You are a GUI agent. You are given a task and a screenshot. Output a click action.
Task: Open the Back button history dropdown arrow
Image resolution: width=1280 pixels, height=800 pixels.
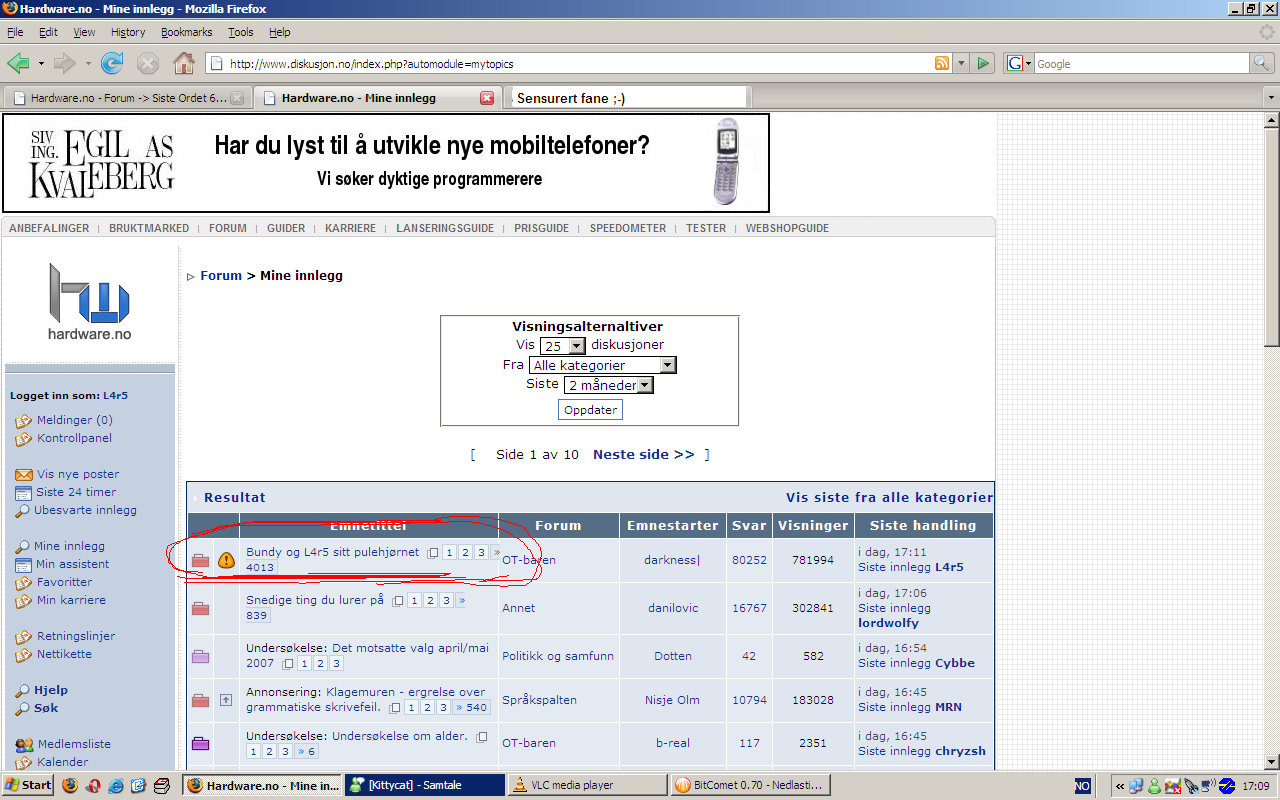coord(41,63)
